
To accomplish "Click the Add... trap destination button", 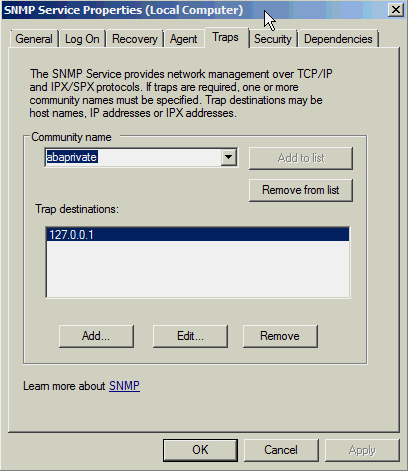I will pos(96,336).
